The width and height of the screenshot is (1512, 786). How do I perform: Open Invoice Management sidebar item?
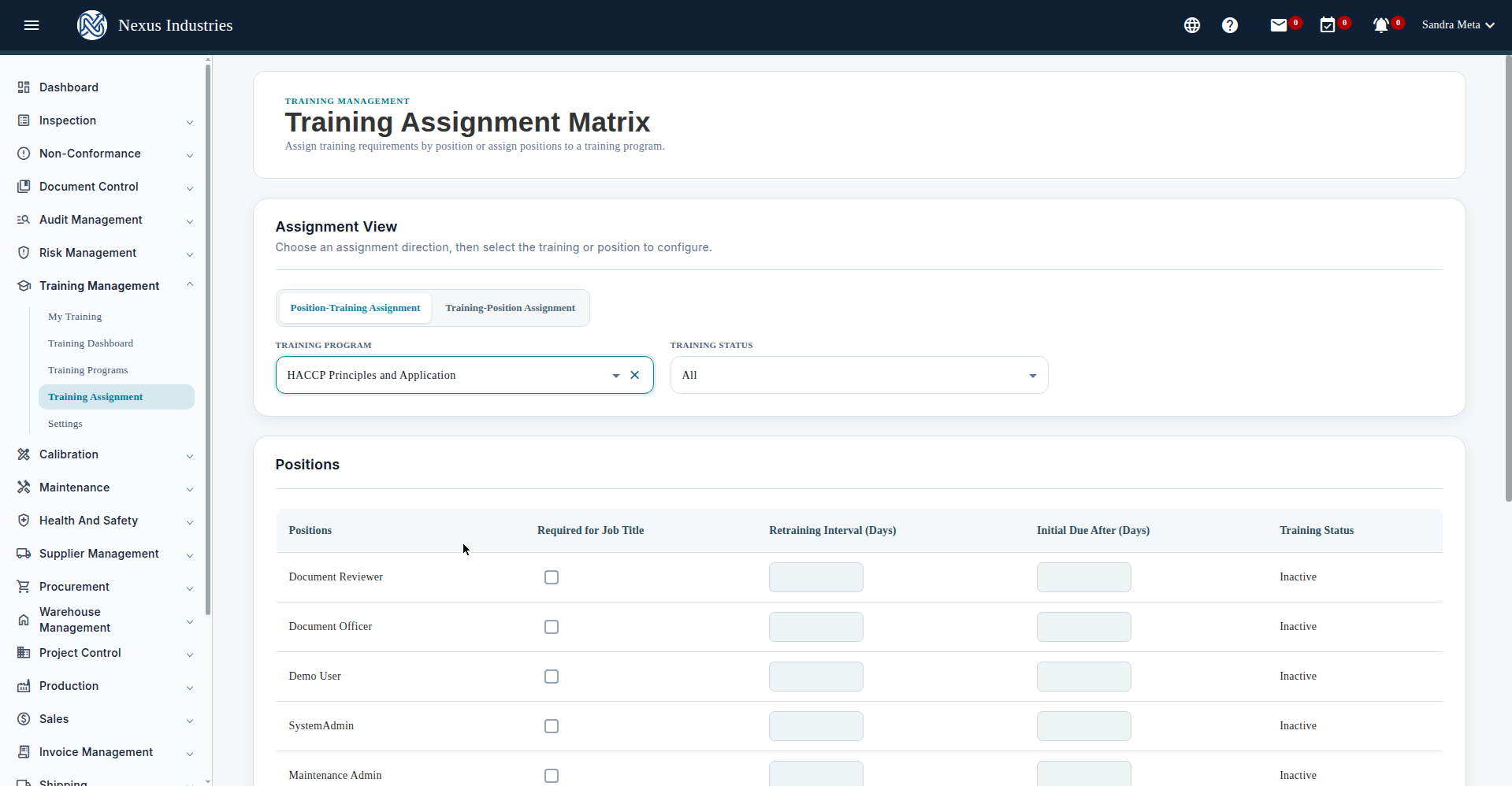click(96, 752)
